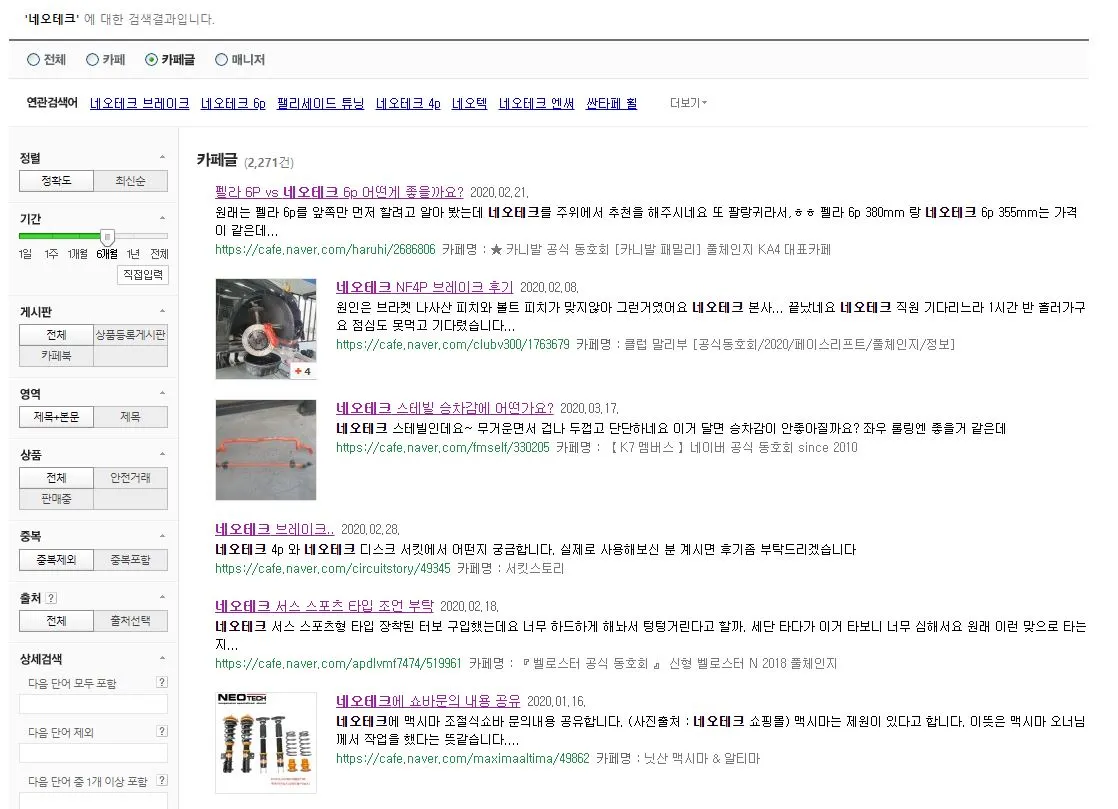Viewport: 1118px width, 809px height.
Task: Click the 직접입력 date button
Action: pyautogui.click(x=143, y=275)
